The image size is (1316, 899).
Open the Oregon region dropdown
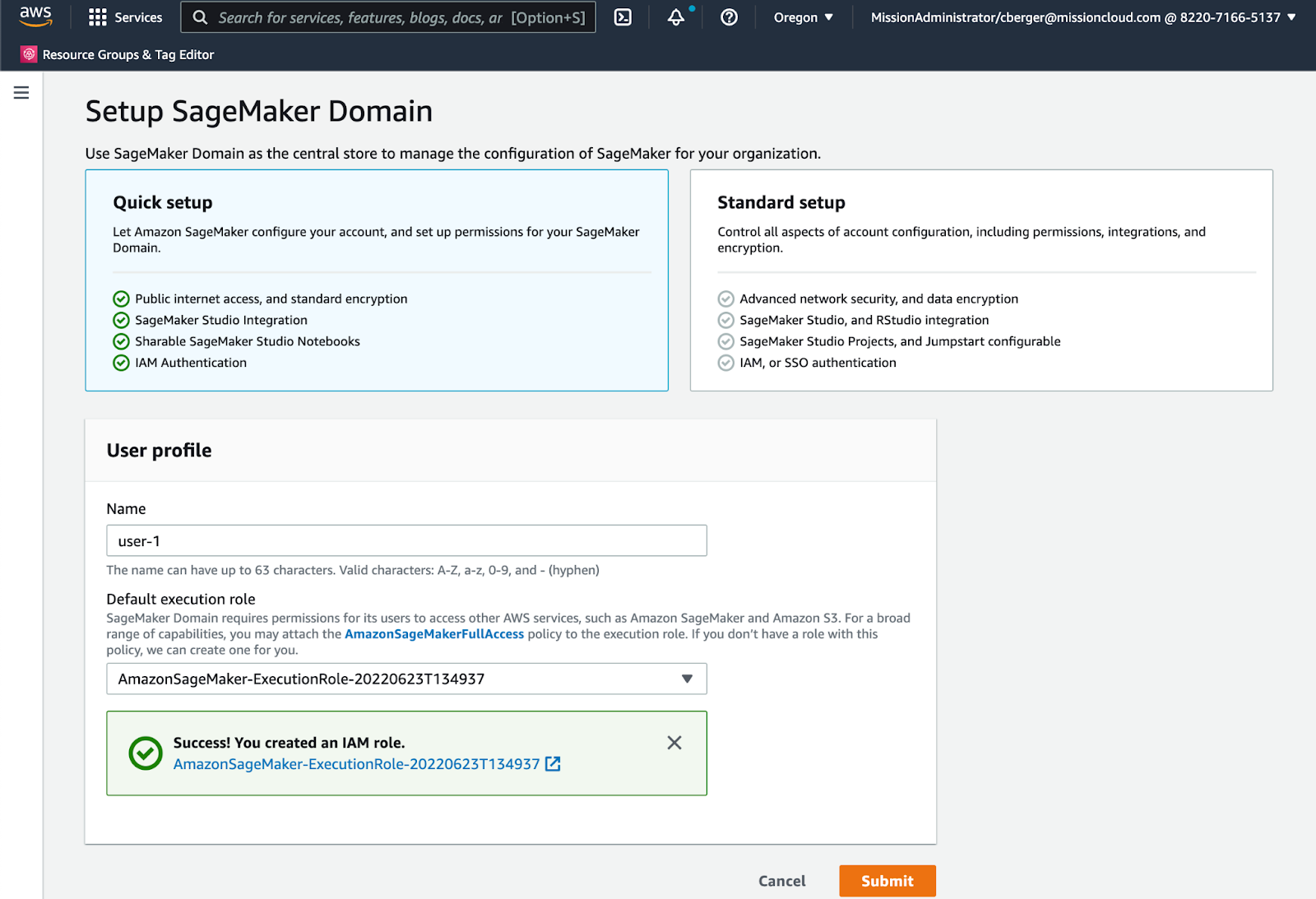(x=803, y=17)
